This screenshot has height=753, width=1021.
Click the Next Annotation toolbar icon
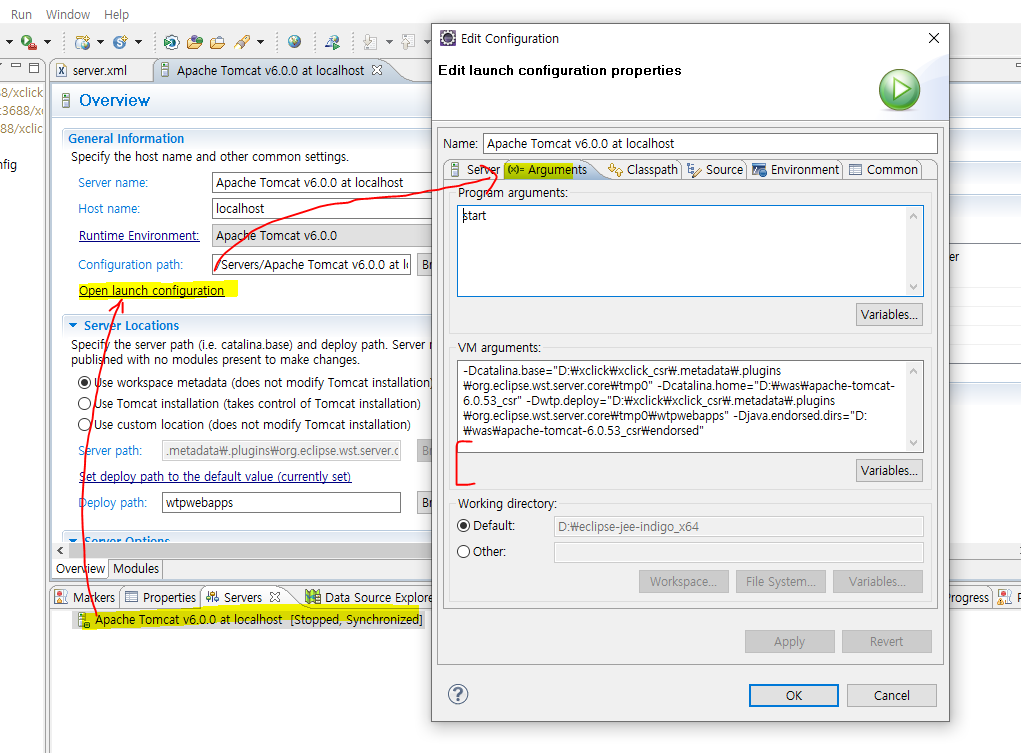(370, 42)
